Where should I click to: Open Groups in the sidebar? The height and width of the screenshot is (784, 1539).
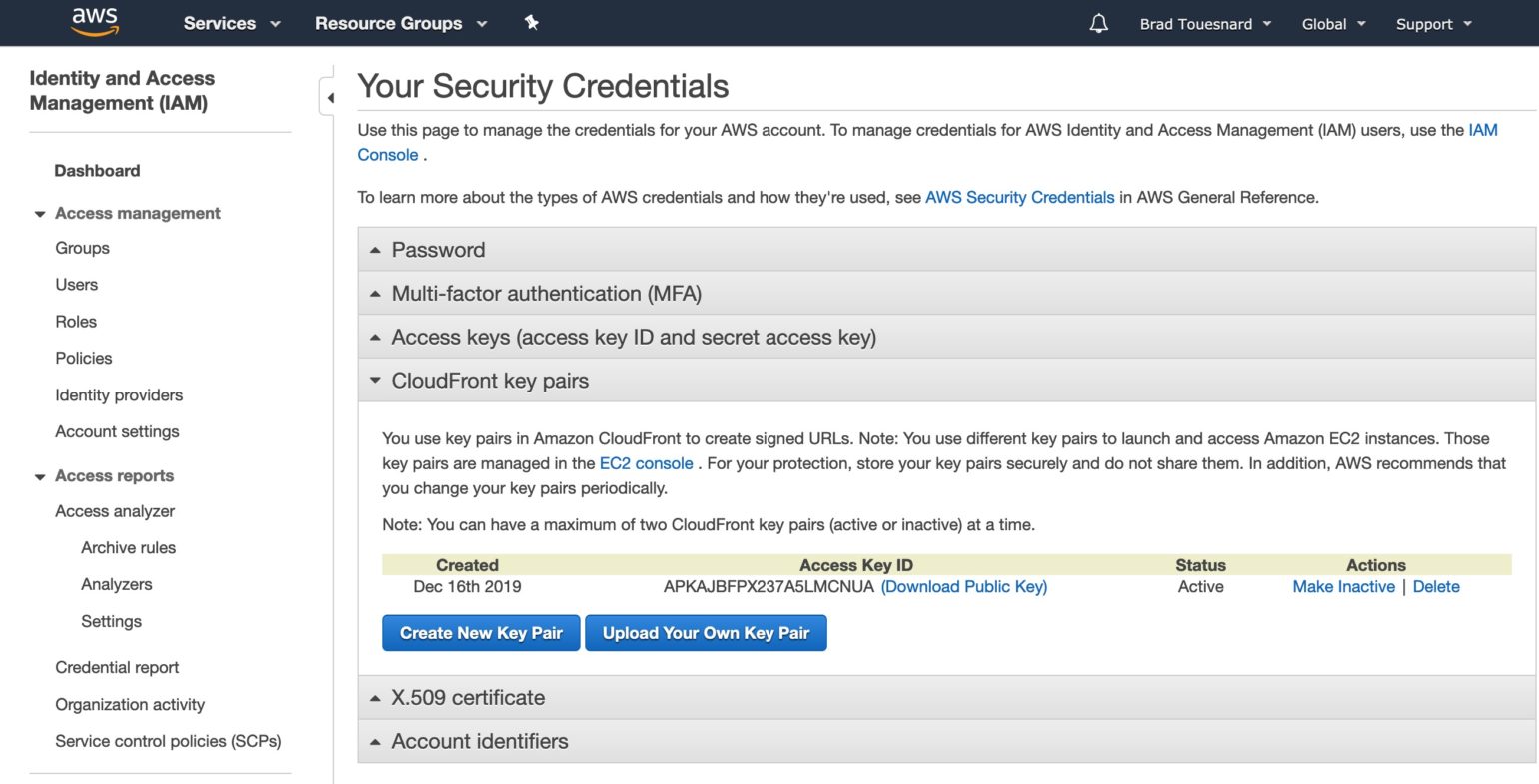click(82, 248)
